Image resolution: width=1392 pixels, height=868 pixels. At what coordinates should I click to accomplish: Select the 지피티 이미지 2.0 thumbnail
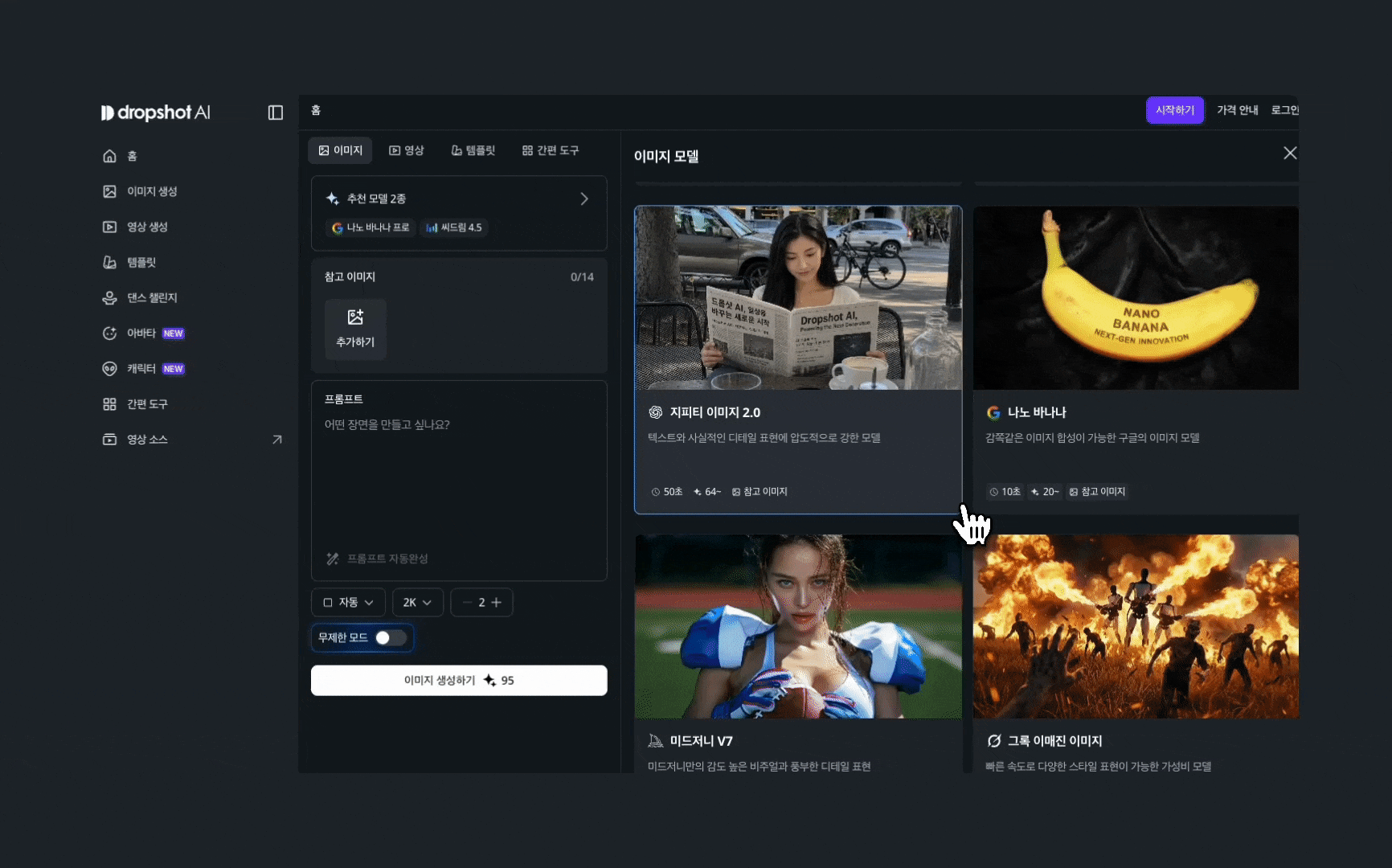click(798, 298)
